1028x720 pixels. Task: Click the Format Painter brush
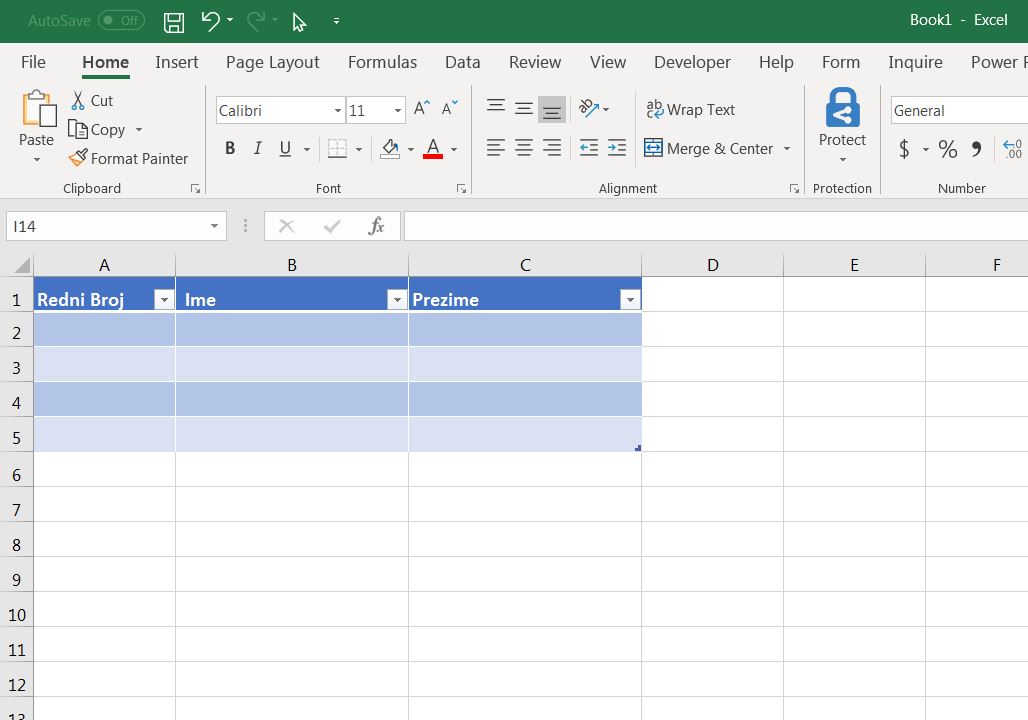click(x=128, y=158)
